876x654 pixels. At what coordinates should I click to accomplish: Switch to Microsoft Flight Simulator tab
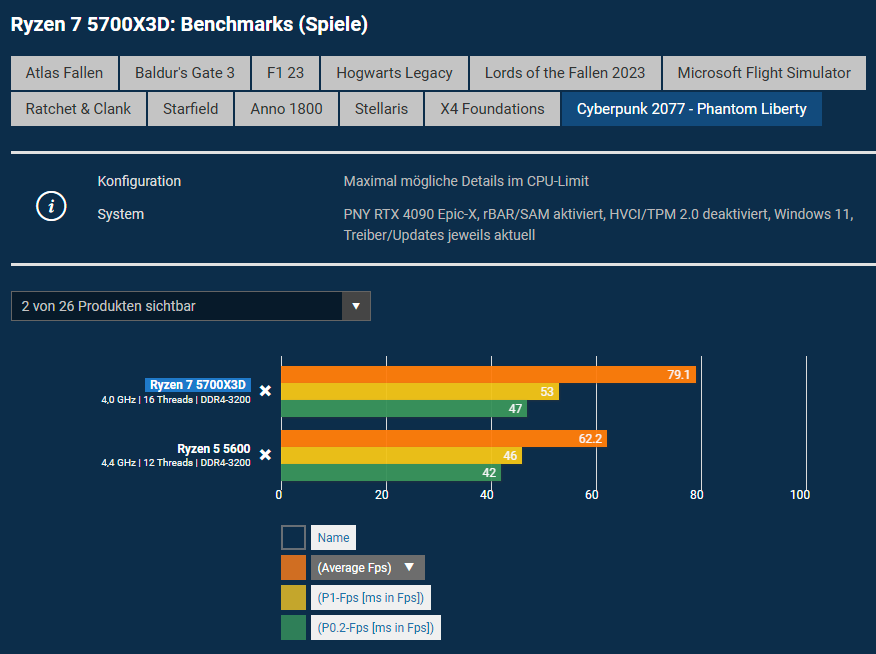764,73
